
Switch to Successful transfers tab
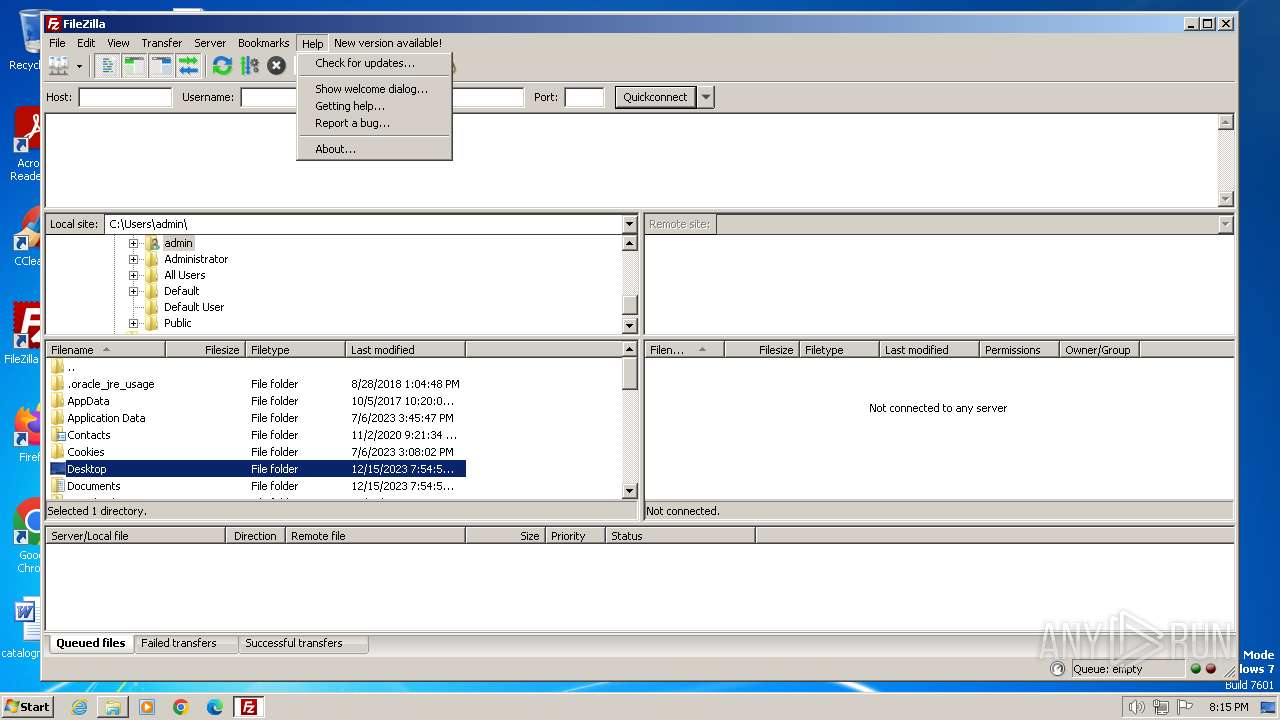[302, 644]
